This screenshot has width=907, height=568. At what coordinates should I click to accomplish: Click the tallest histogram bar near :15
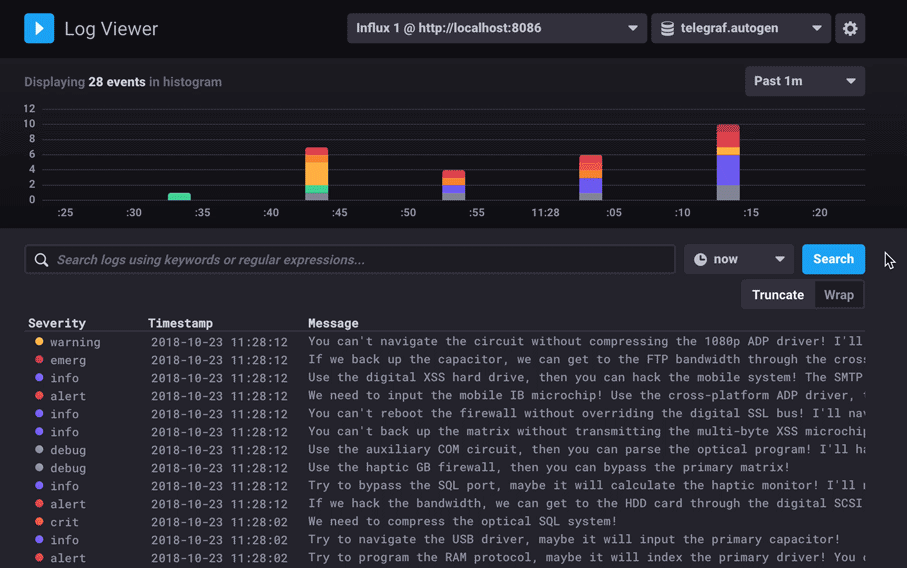pyautogui.click(x=728, y=162)
